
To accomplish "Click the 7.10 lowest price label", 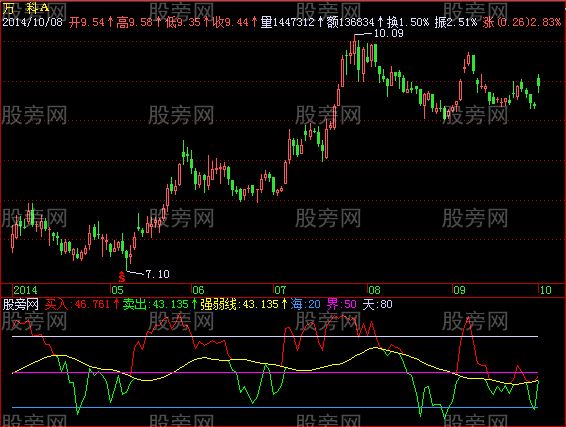I will click(x=157, y=274).
